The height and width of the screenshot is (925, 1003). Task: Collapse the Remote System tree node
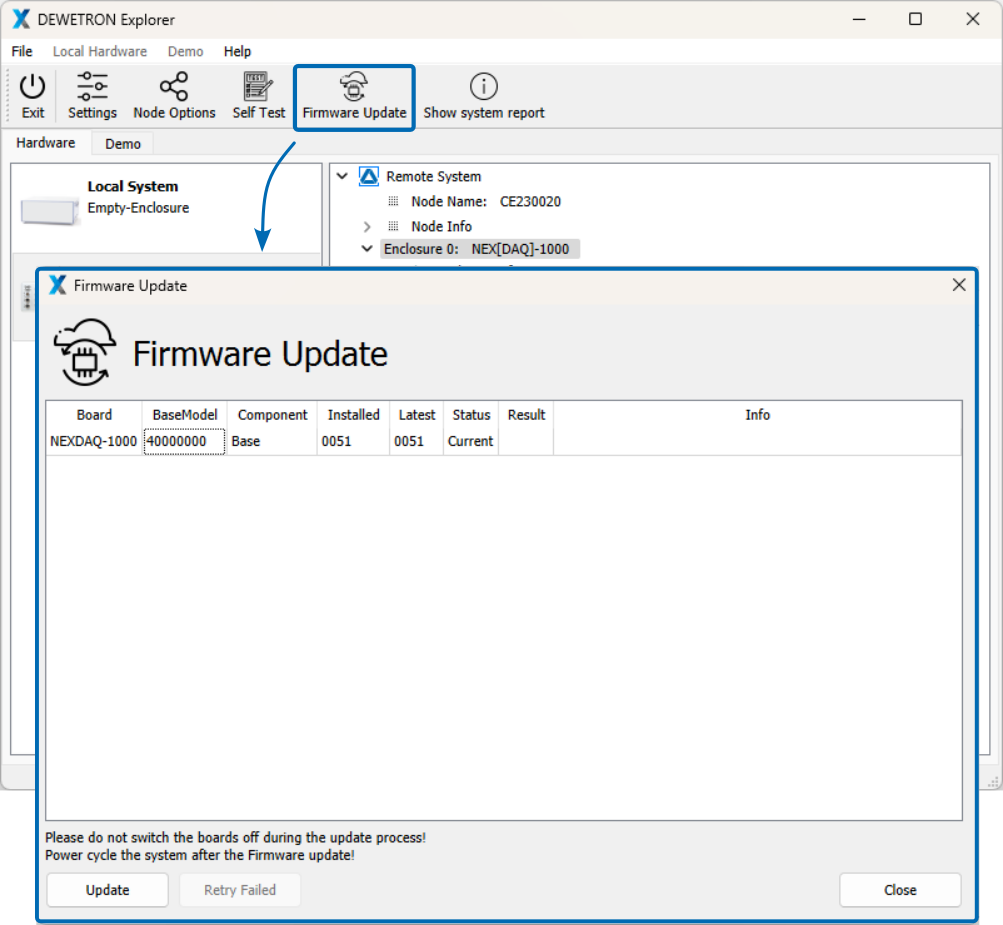(x=342, y=176)
